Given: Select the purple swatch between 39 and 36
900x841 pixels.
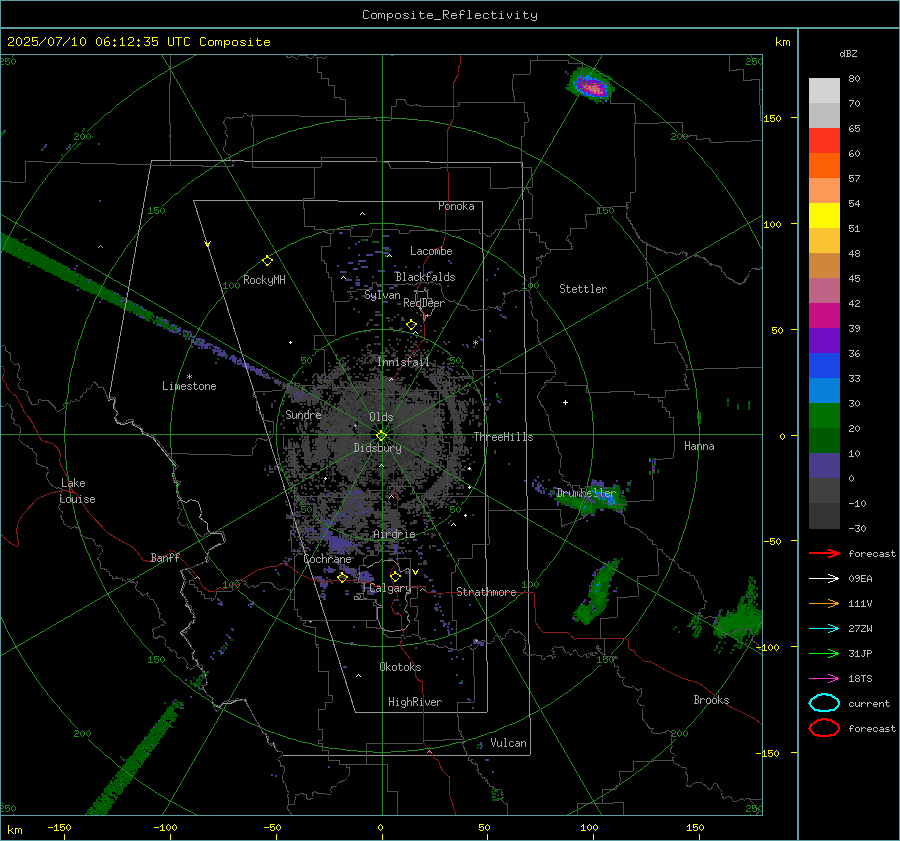Looking at the screenshot, I should coord(824,340).
